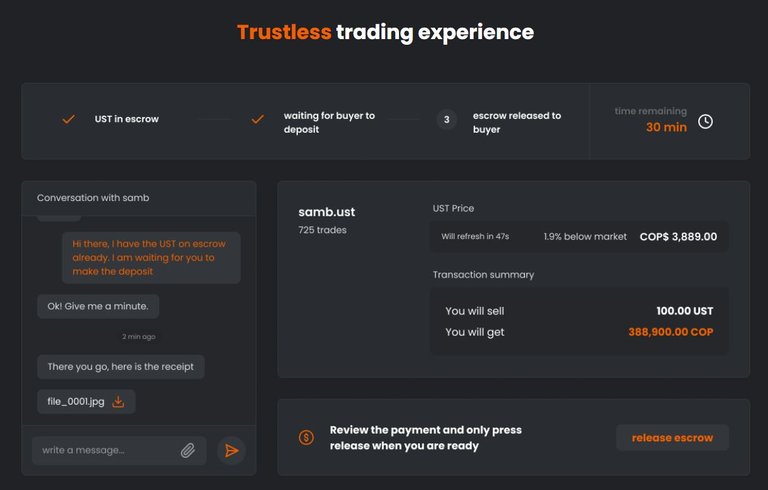
Task: Click the Conversation with samb header
Action: [x=93, y=198]
